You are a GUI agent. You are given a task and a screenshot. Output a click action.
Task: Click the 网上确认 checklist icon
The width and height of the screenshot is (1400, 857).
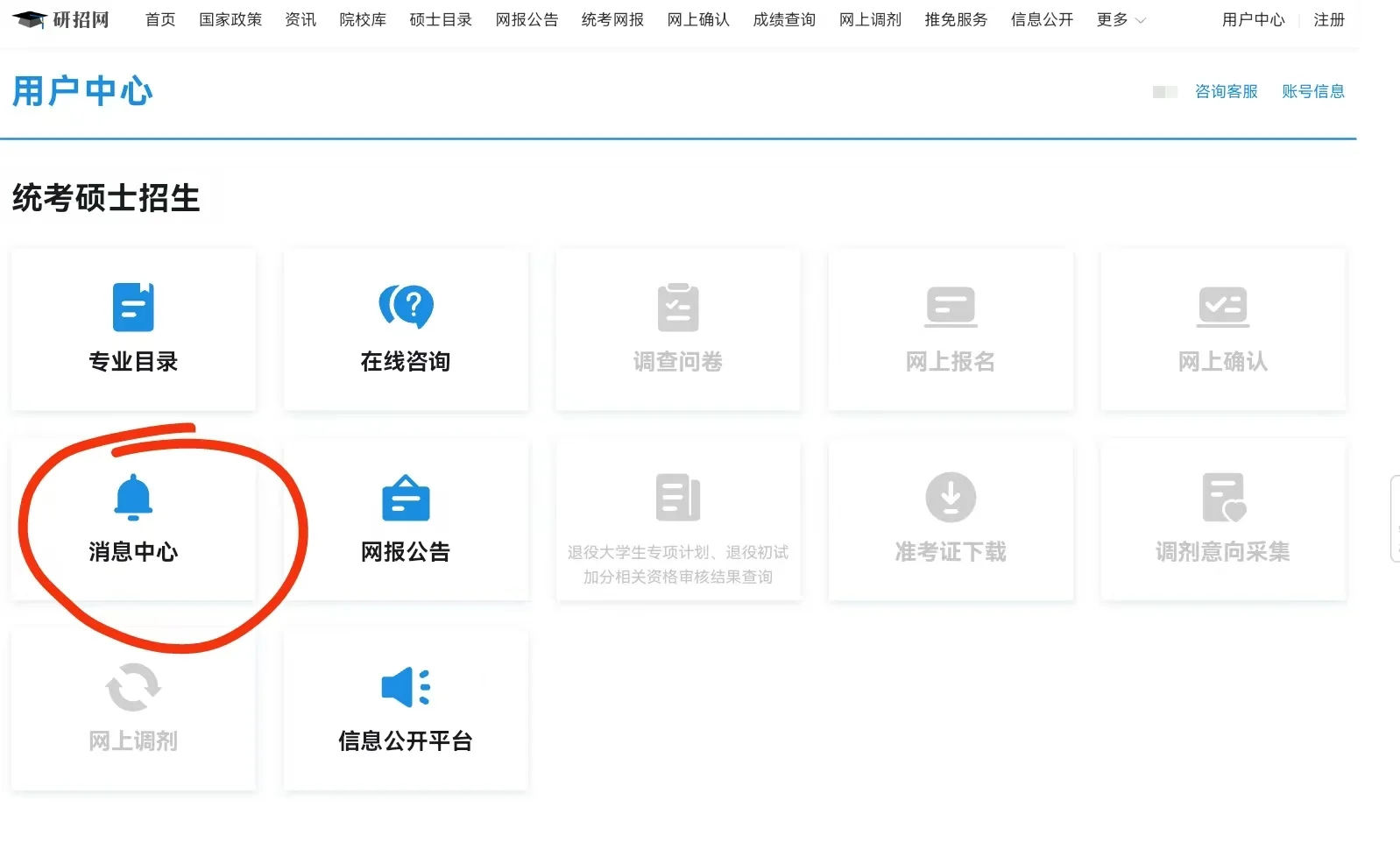(1223, 307)
